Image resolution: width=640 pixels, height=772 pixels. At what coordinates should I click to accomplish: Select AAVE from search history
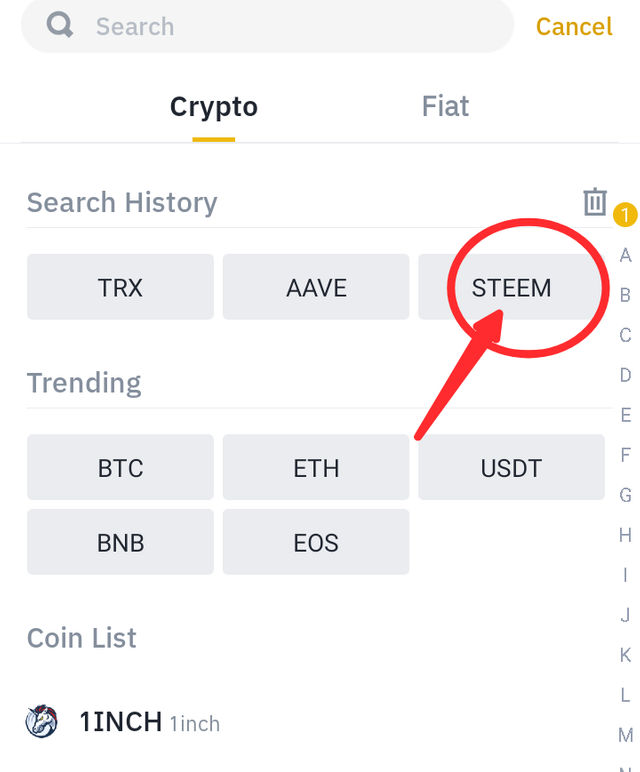316,287
